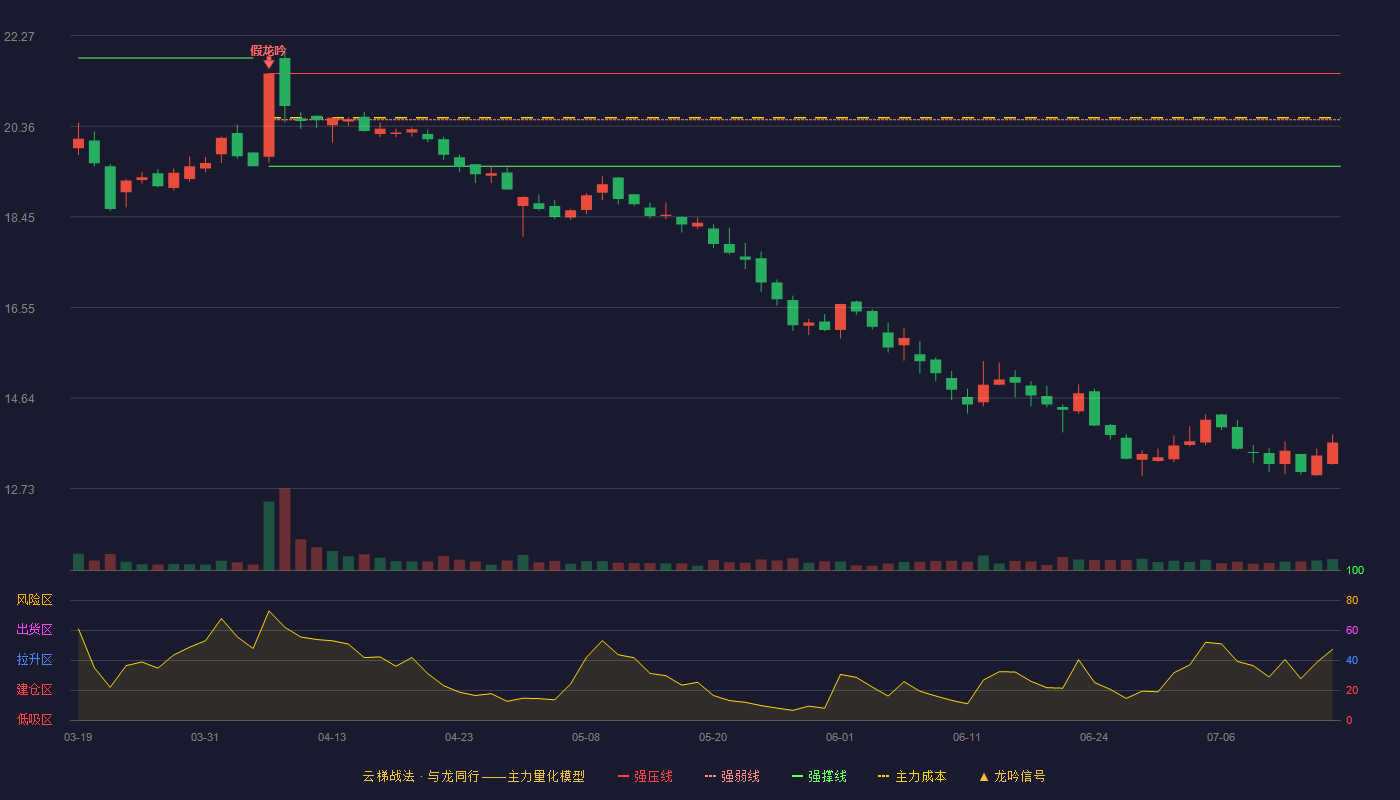Toggle the 强撑线 legend entry
1400x800 pixels.
coord(819,776)
